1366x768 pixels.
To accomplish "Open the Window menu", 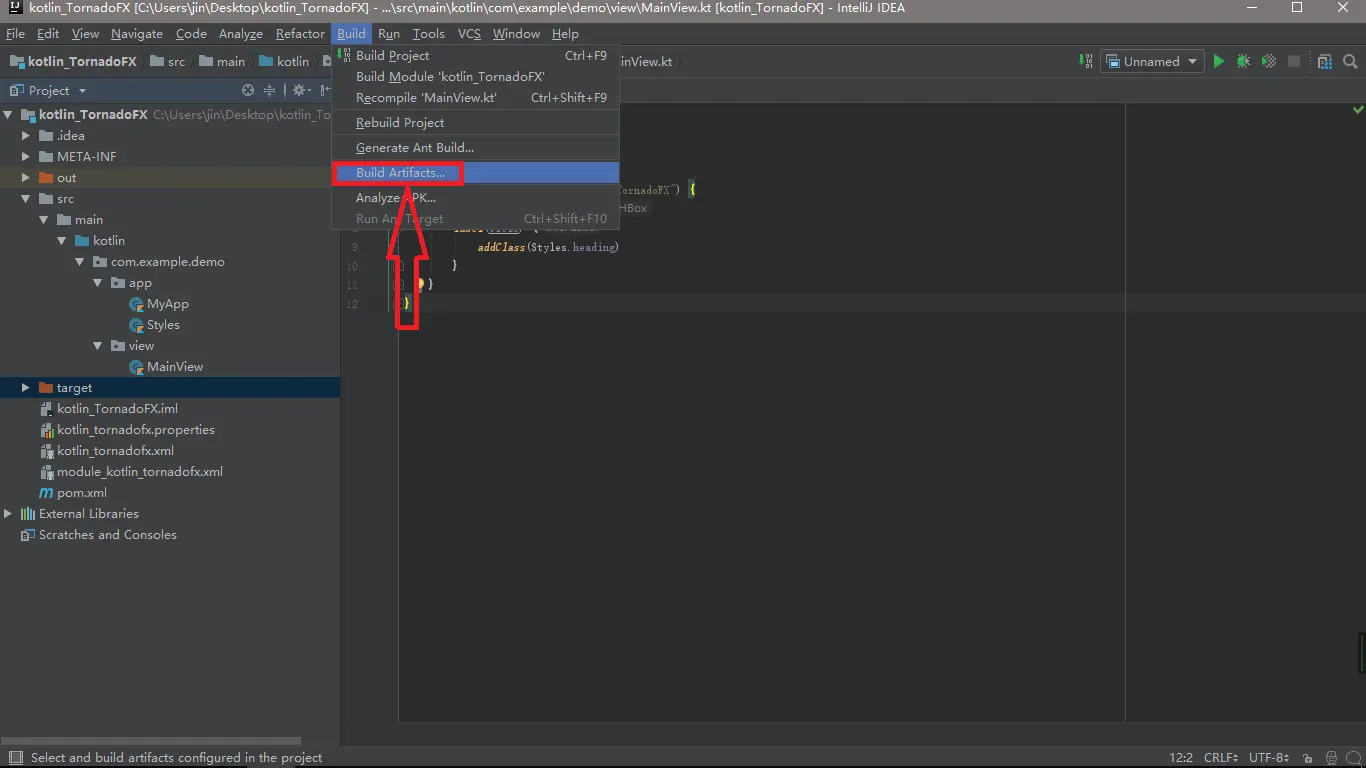I will (516, 34).
